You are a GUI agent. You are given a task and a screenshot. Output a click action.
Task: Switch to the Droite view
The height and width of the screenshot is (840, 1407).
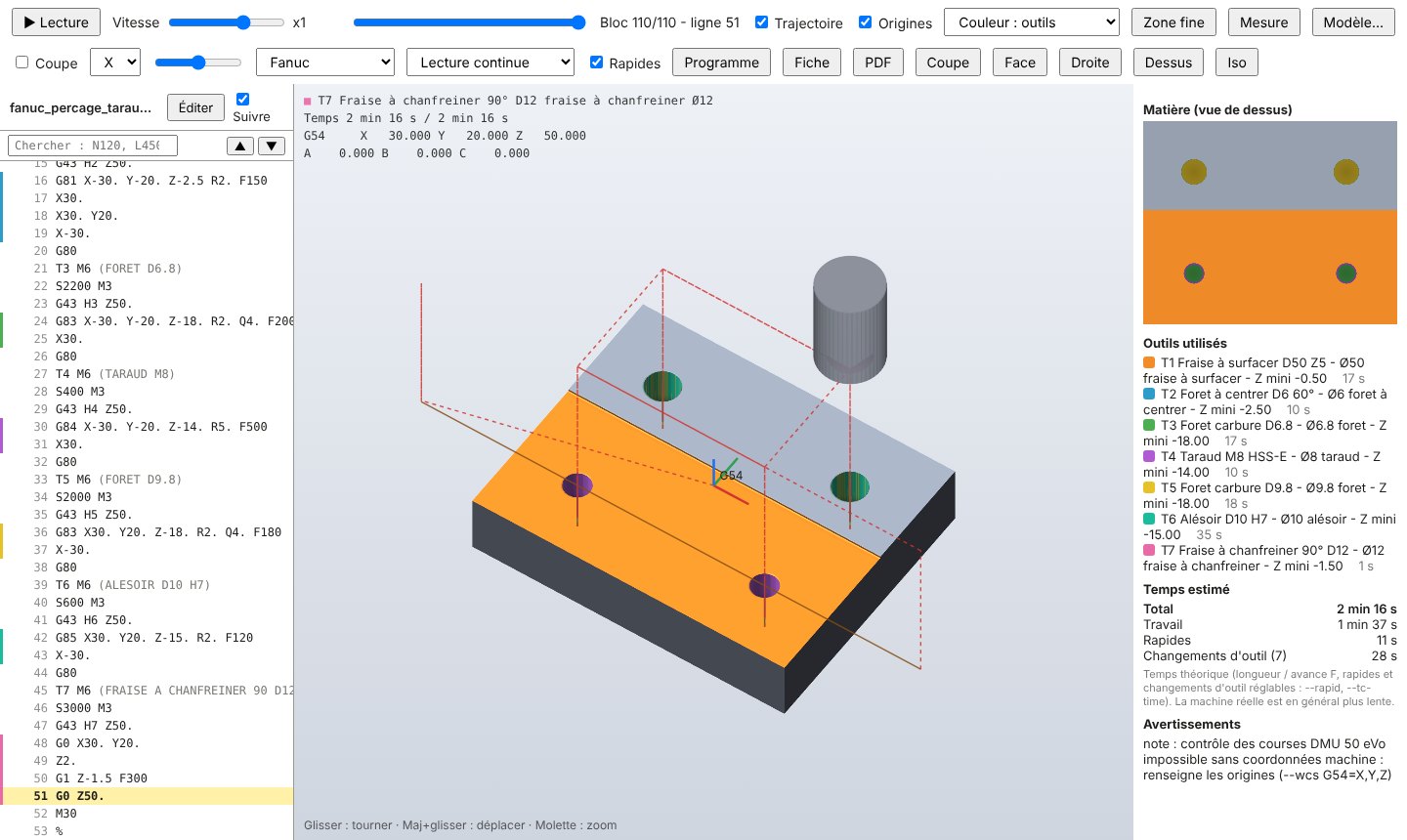(1090, 63)
